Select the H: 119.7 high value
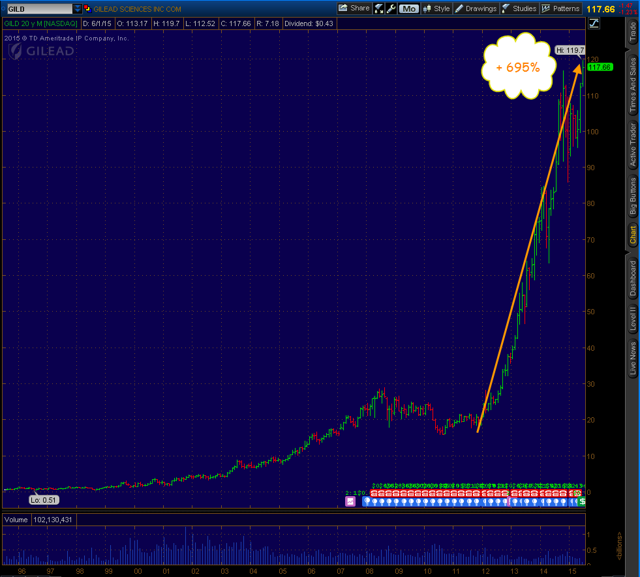Viewport: 640px width, 577px height. (167, 24)
